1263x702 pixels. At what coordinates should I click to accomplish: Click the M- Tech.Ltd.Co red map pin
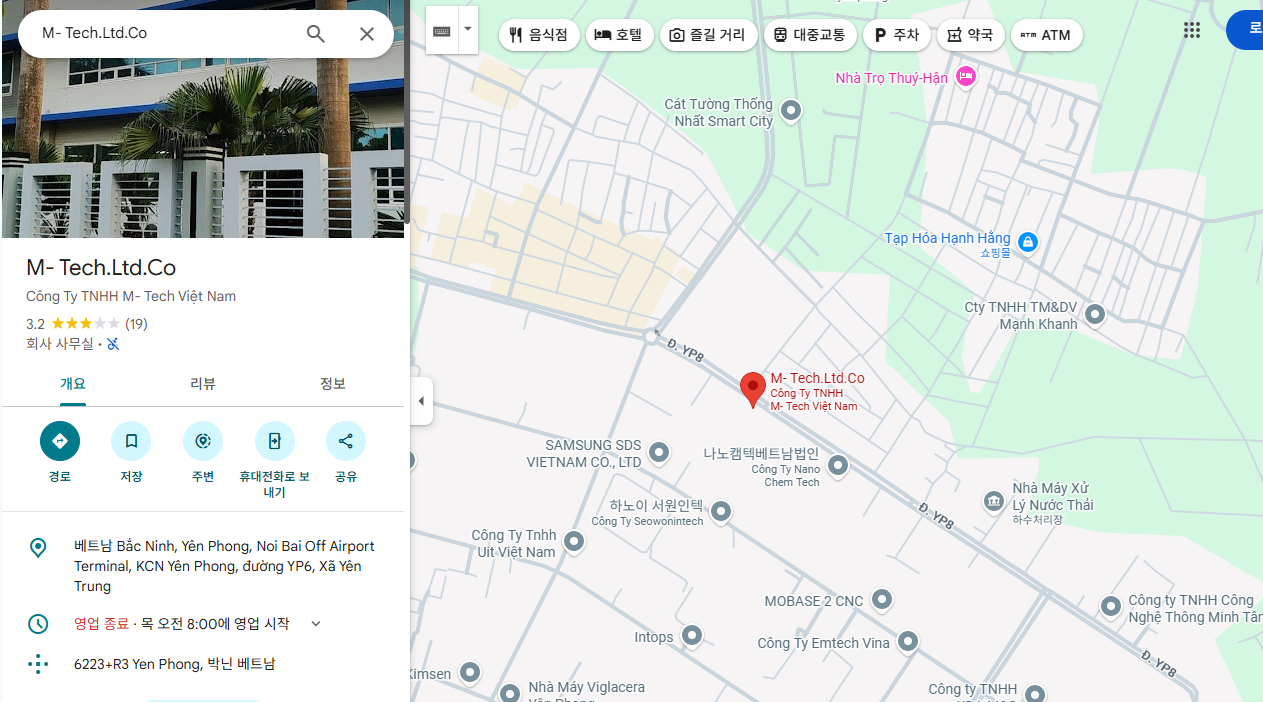pos(753,389)
